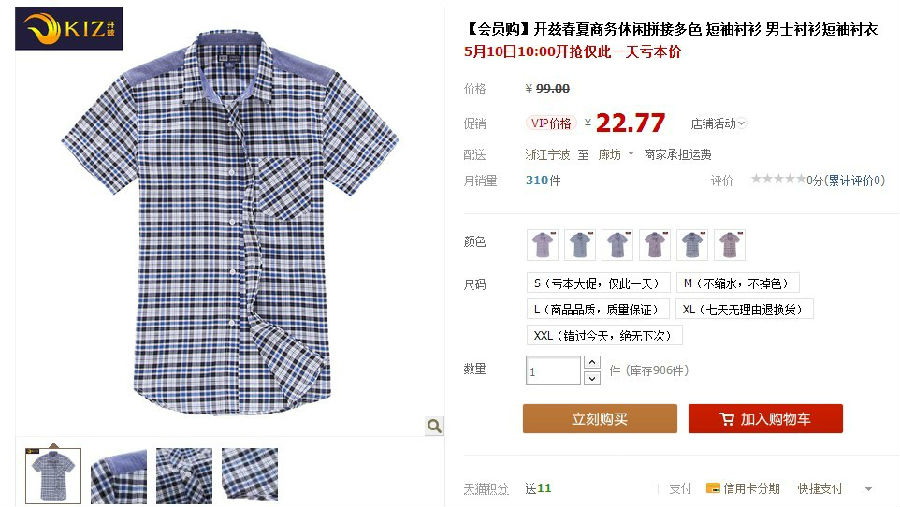Click the magnifier zoom icon on product image
Image resolution: width=900 pixels, height=507 pixels.
[435, 425]
